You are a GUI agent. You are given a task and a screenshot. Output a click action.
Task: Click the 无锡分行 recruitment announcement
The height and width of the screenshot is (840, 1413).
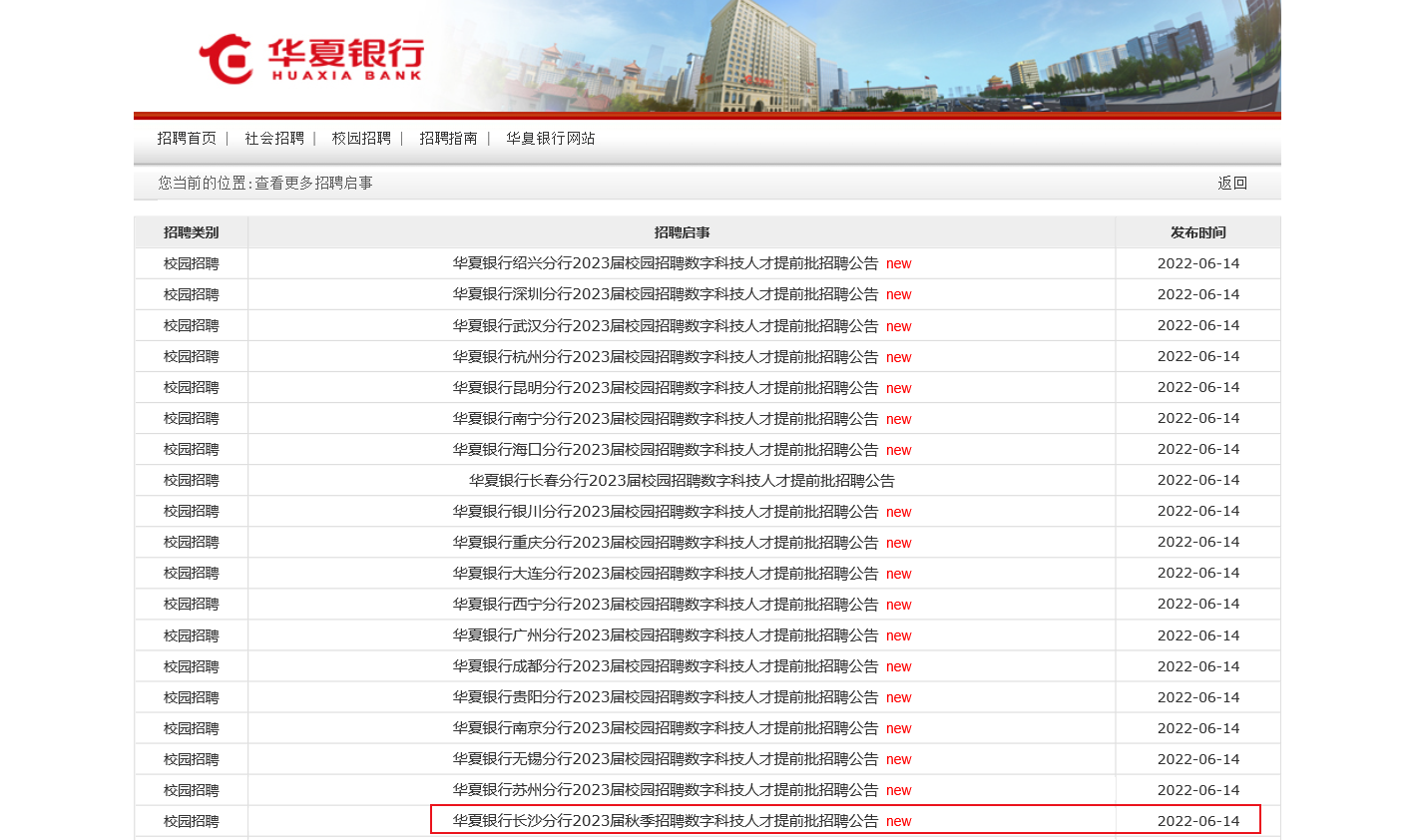(x=666, y=759)
